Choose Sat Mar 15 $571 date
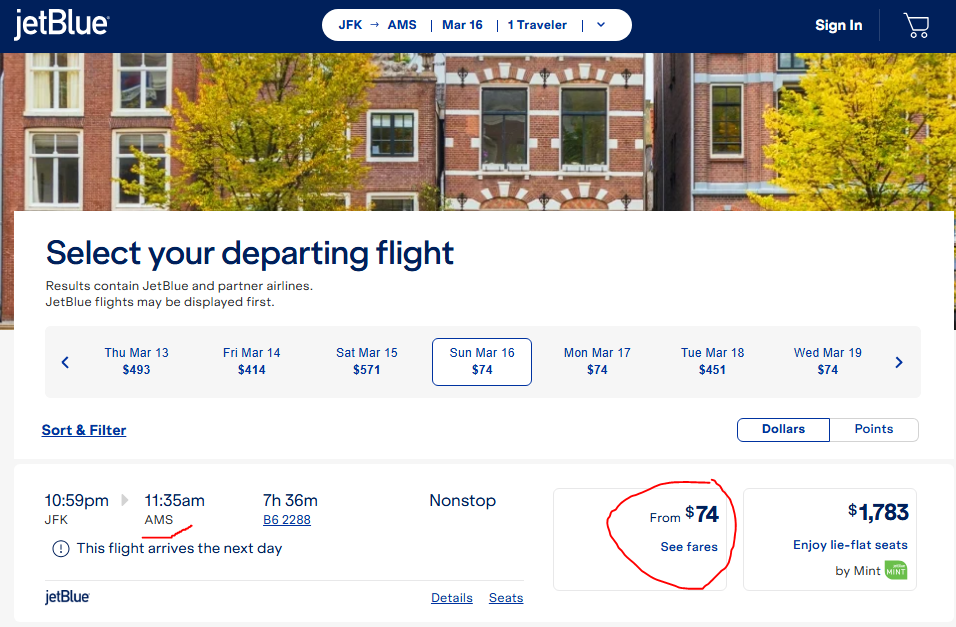 366,362
